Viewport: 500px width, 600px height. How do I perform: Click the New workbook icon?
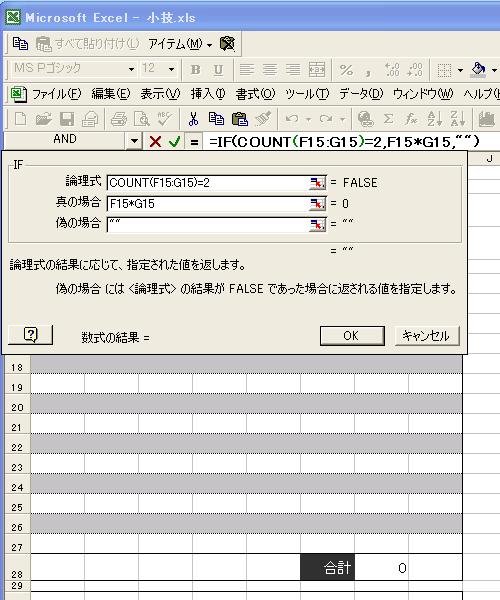click(20, 119)
